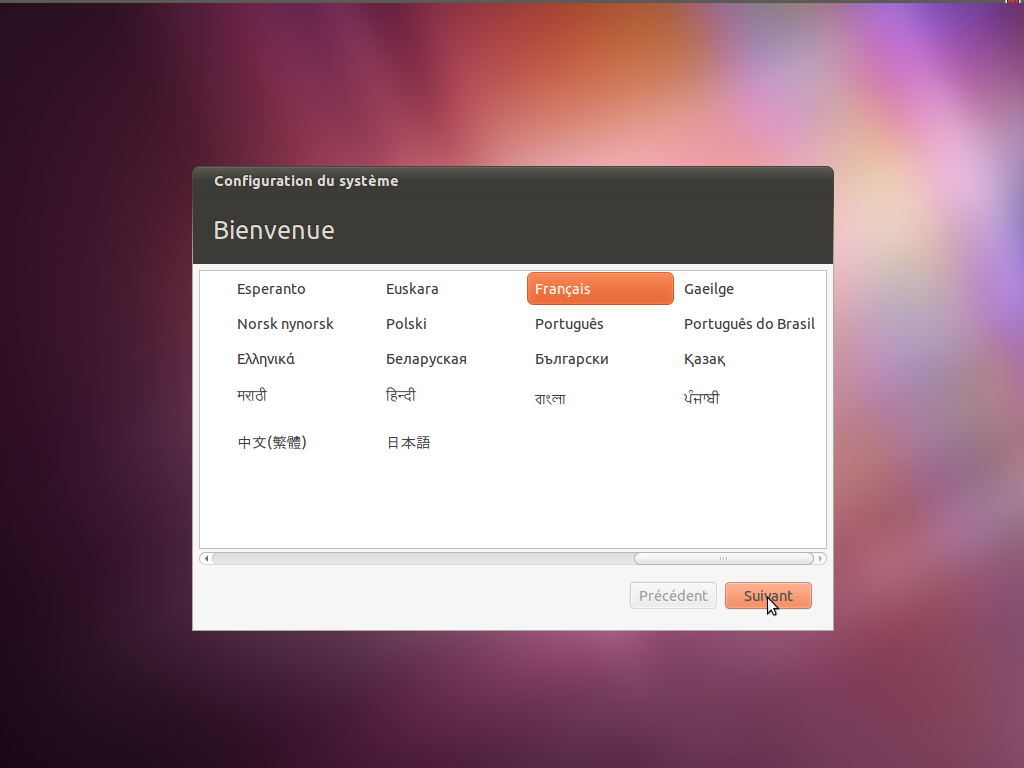Click the horizontal scrollbar thumb handle
1024x768 pixels.
pyautogui.click(x=723, y=558)
